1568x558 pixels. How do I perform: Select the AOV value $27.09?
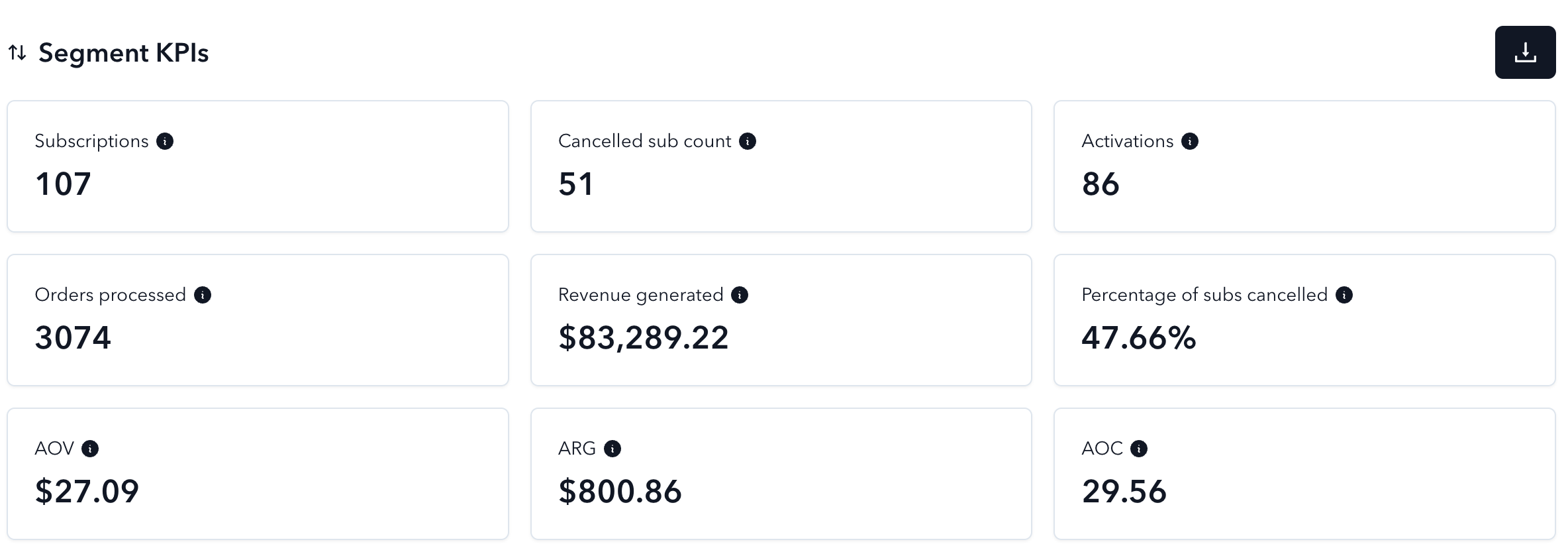point(87,491)
